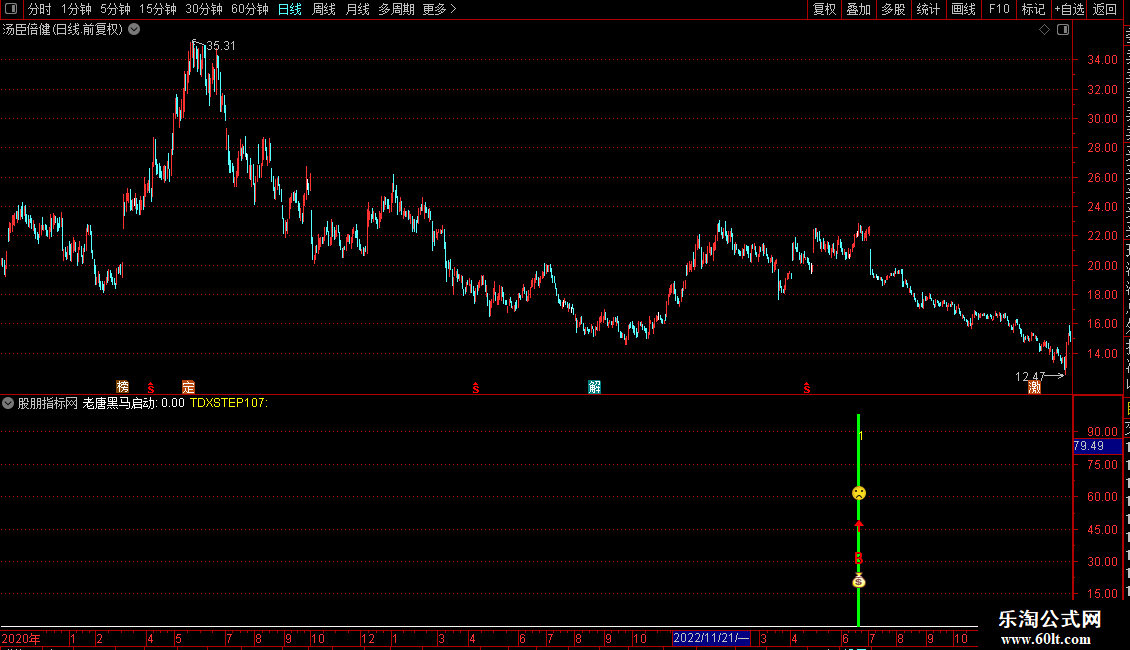Click the 激 event marker

click(1034, 387)
